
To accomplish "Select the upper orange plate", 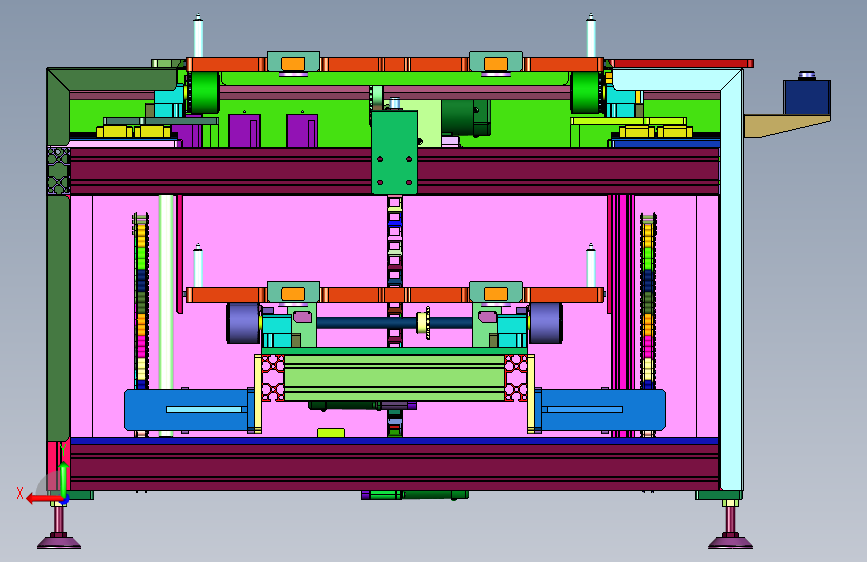I will pyautogui.click(x=394, y=65).
